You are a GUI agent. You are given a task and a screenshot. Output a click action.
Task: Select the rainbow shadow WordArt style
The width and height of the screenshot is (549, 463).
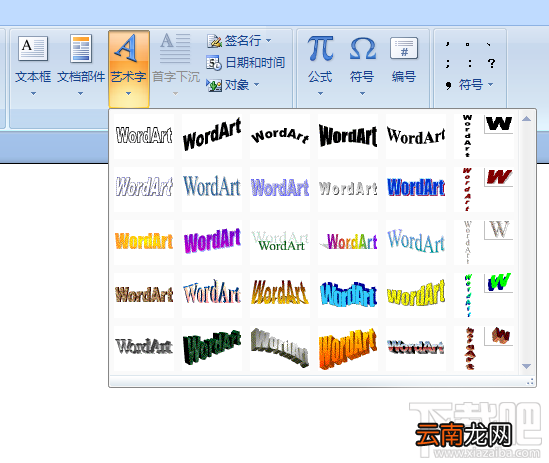pos(348,242)
